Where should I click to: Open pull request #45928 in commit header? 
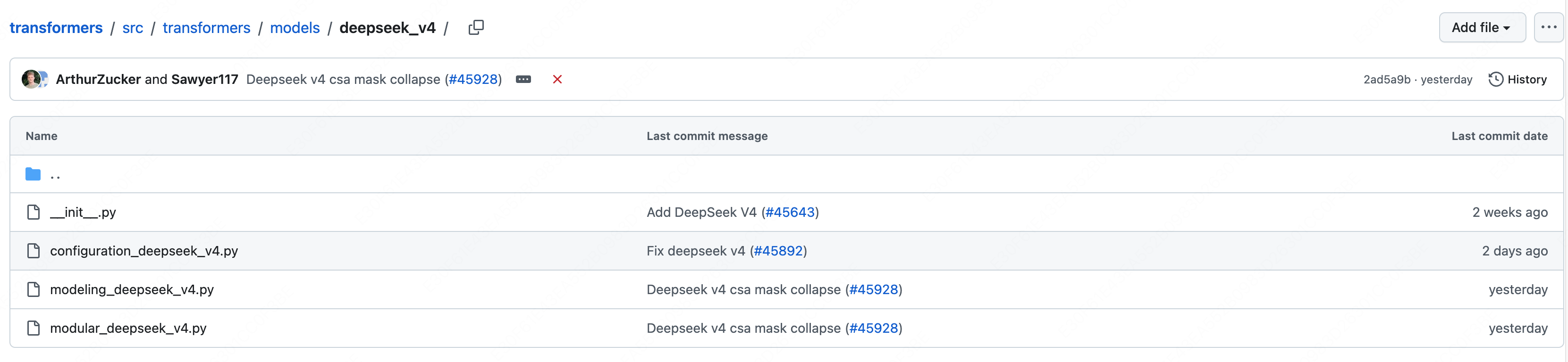click(x=473, y=80)
